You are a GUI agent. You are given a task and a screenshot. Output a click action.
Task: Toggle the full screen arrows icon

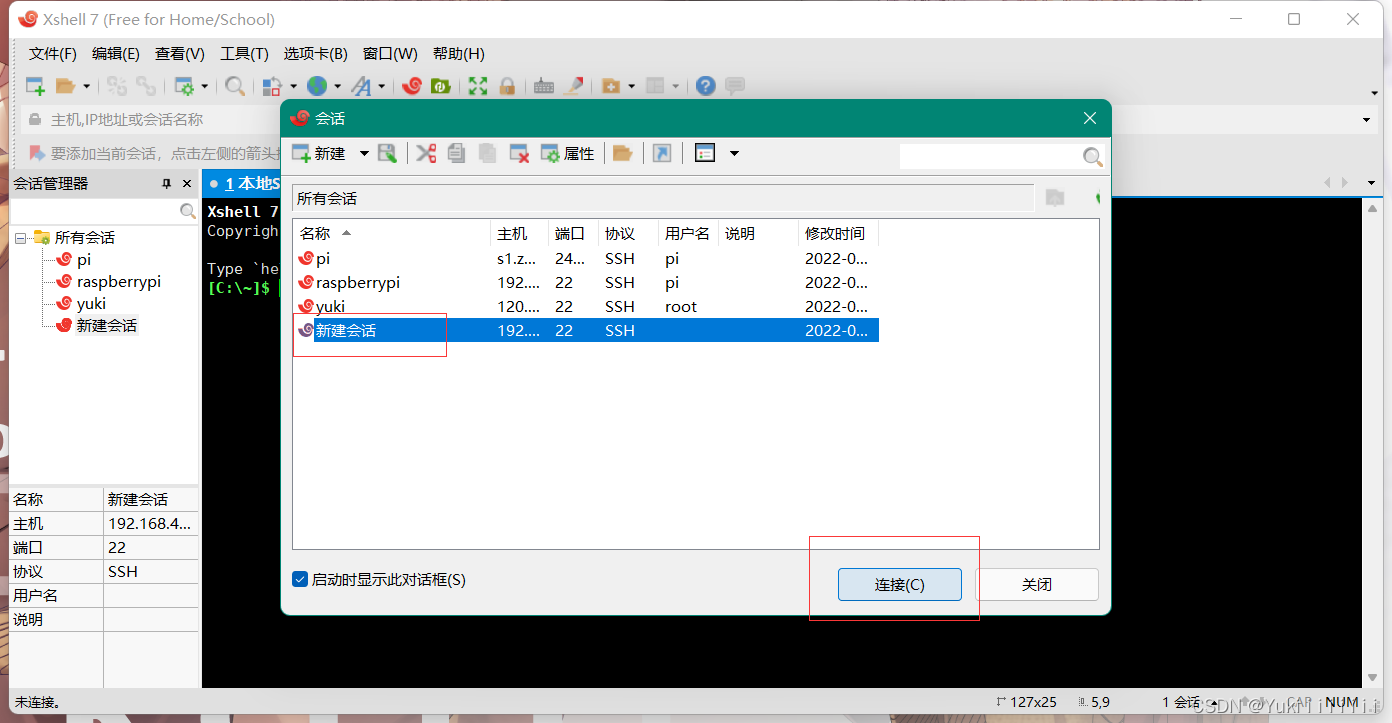pyautogui.click(x=478, y=86)
